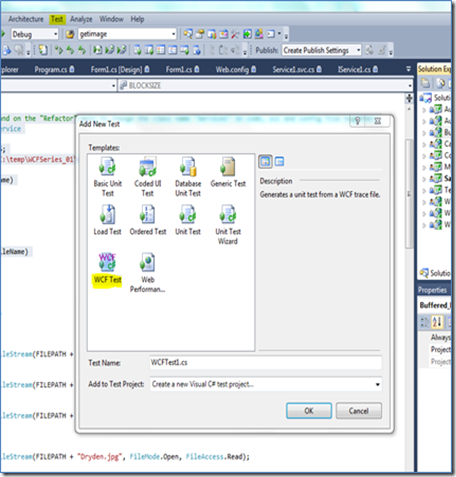Image resolution: width=456 pixels, height=477 pixels.
Task: Select the Unit Test Wizard template
Action: coord(228,225)
